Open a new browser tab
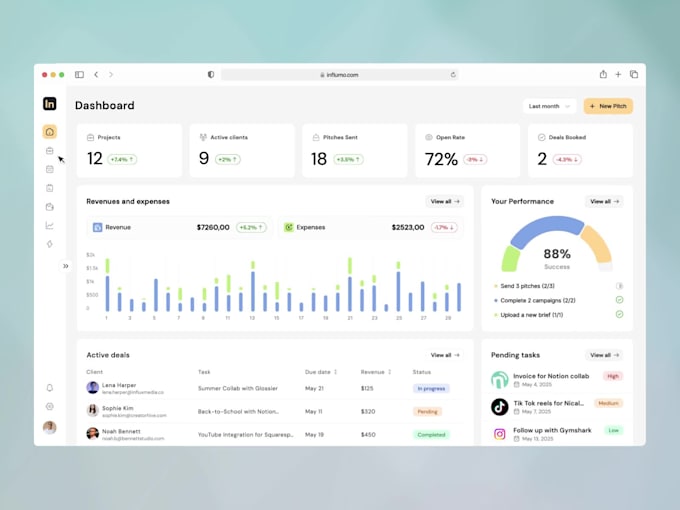This screenshot has height=510, width=680. click(618, 75)
